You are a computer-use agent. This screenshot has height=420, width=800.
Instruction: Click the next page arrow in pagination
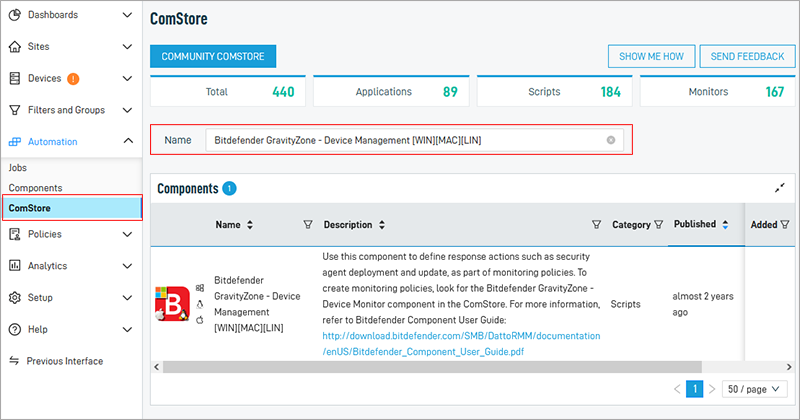pyautogui.click(x=712, y=389)
